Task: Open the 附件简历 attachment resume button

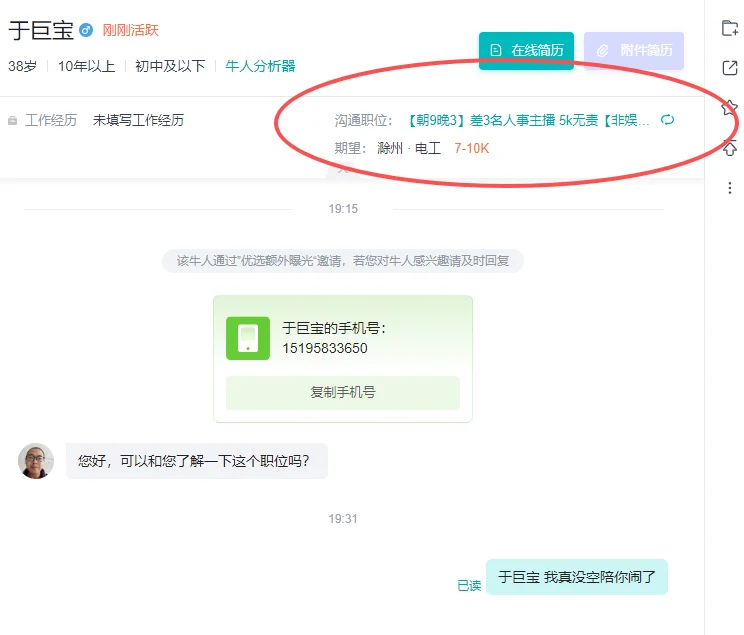Action: [x=633, y=50]
